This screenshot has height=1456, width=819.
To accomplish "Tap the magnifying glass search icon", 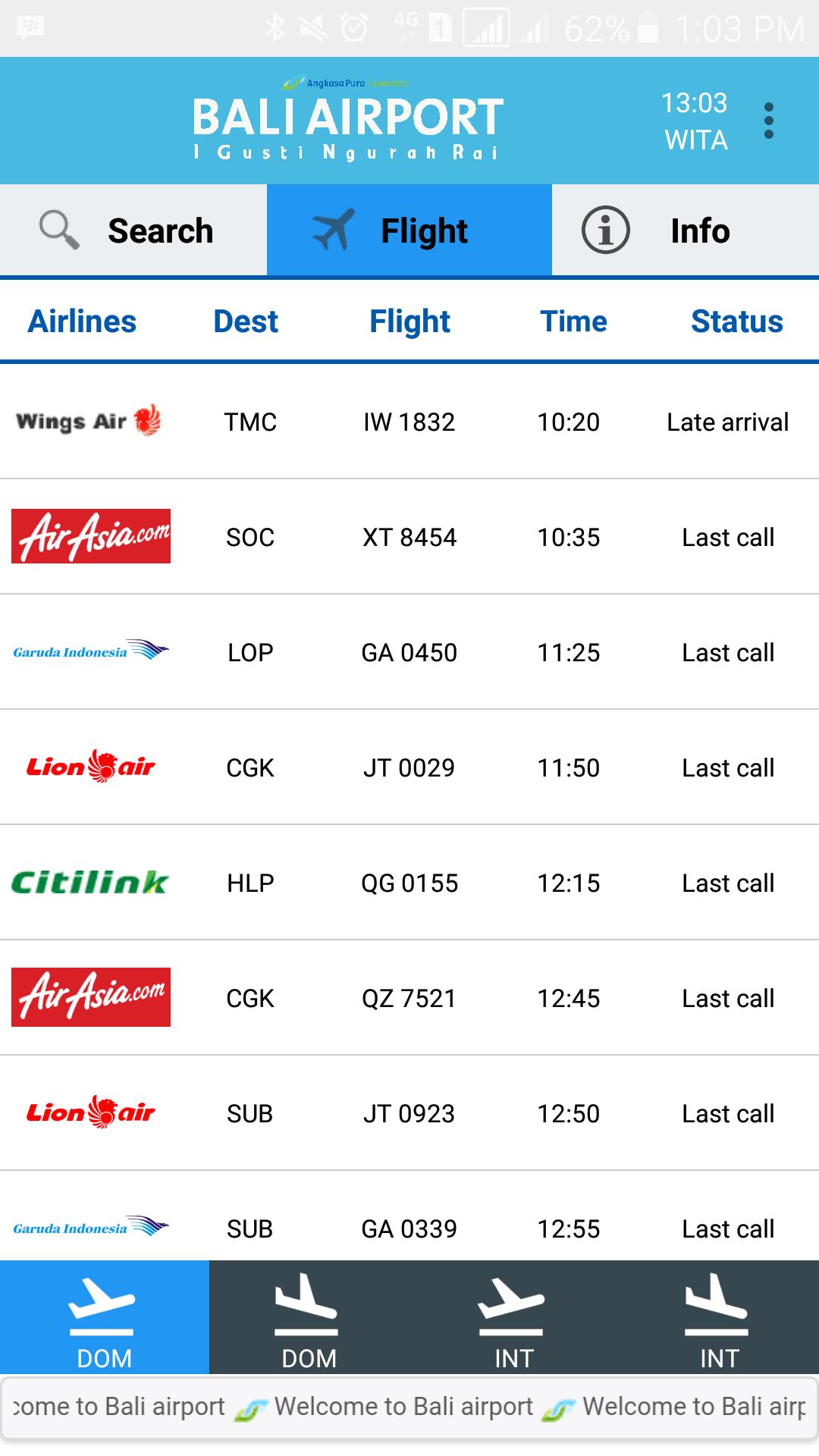I will (59, 231).
